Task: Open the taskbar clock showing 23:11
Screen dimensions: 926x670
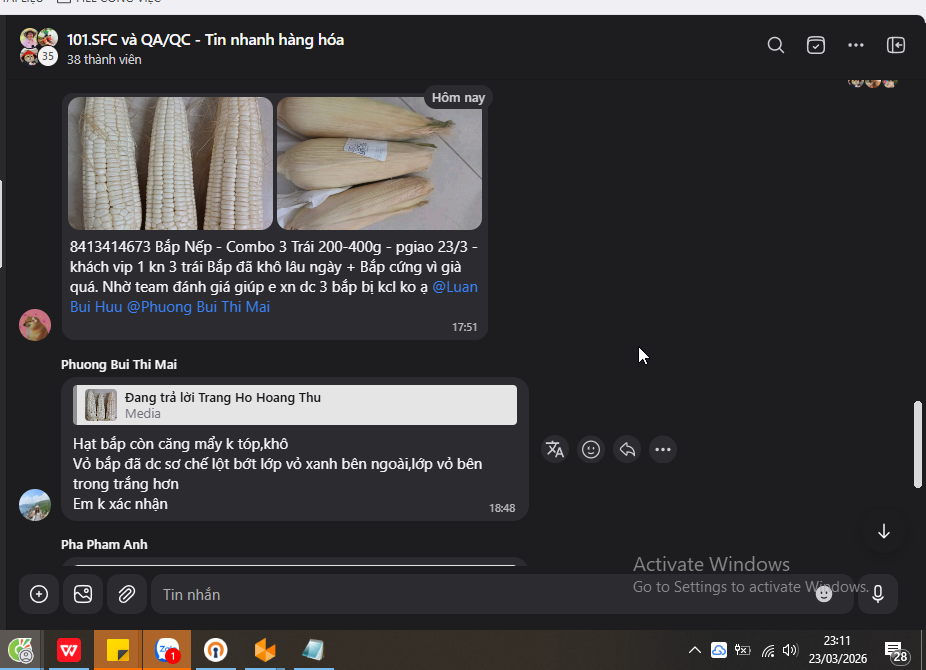Action: pyautogui.click(x=837, y=650)
